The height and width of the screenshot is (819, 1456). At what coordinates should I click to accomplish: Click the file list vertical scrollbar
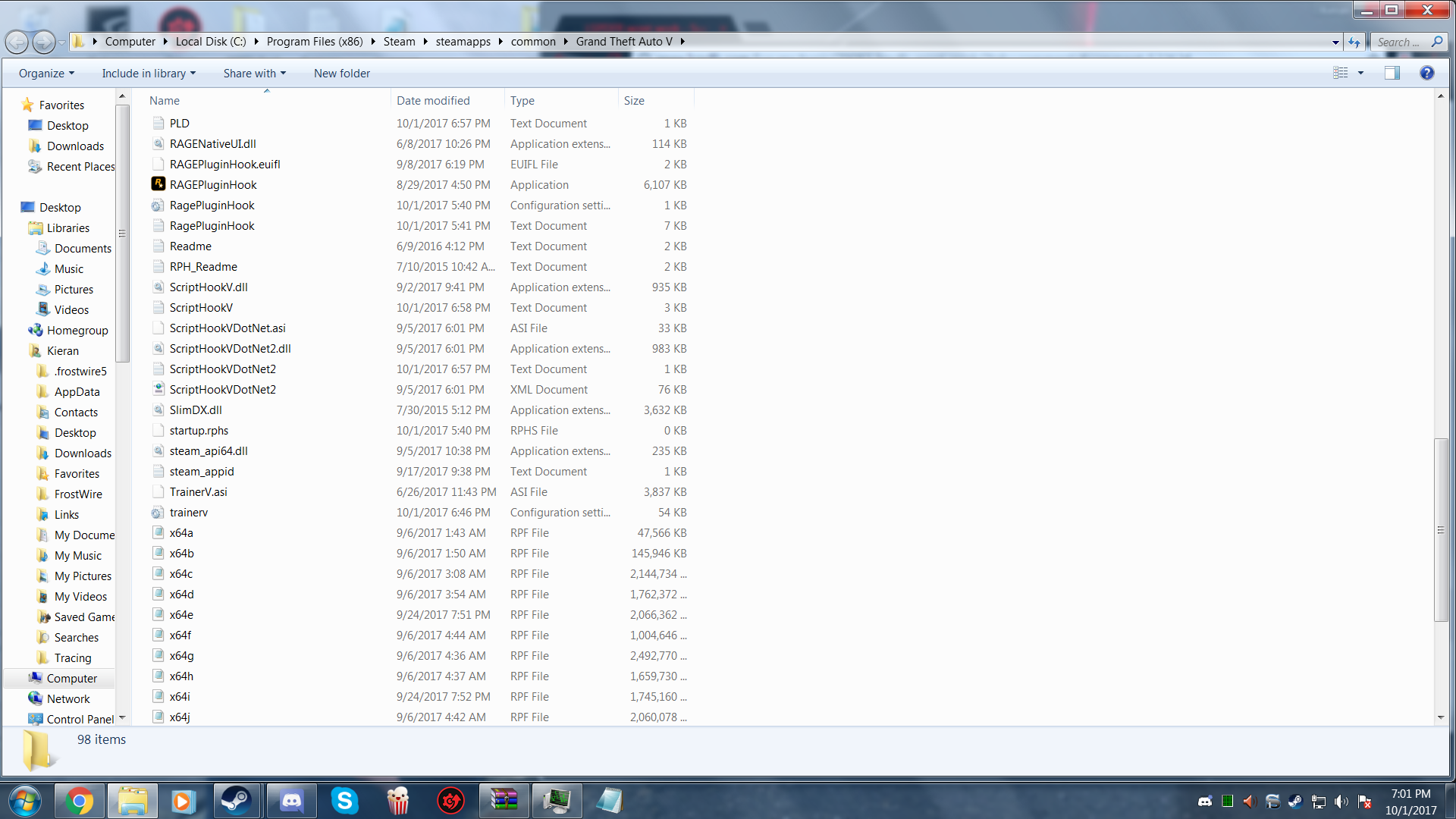click(1441, 531)
